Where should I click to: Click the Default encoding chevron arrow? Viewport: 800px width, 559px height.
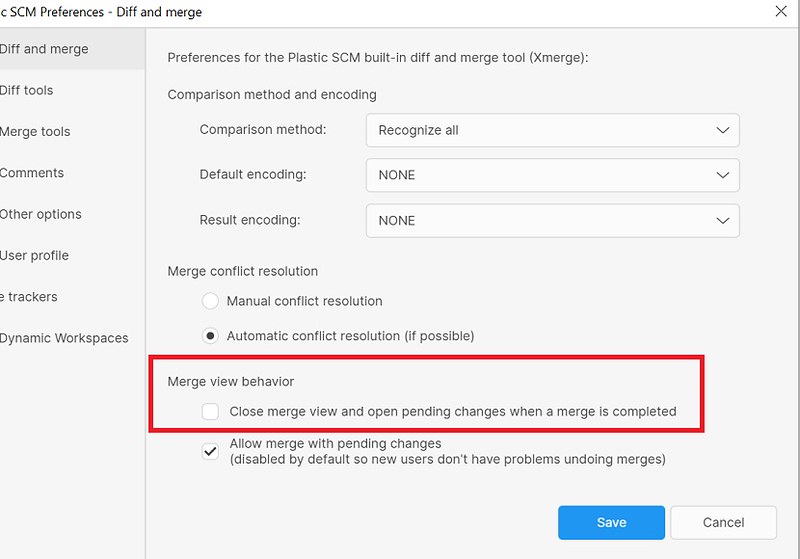coord(723,175)
